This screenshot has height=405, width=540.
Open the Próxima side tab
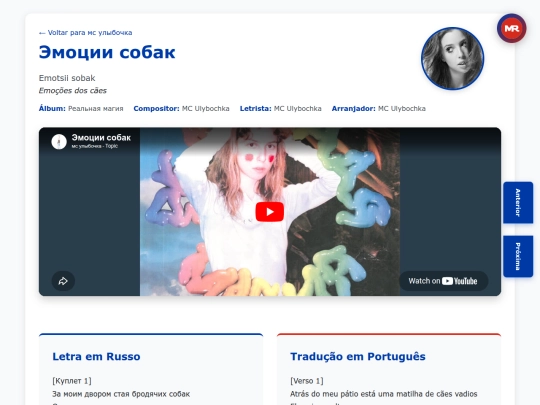(518, 256)
